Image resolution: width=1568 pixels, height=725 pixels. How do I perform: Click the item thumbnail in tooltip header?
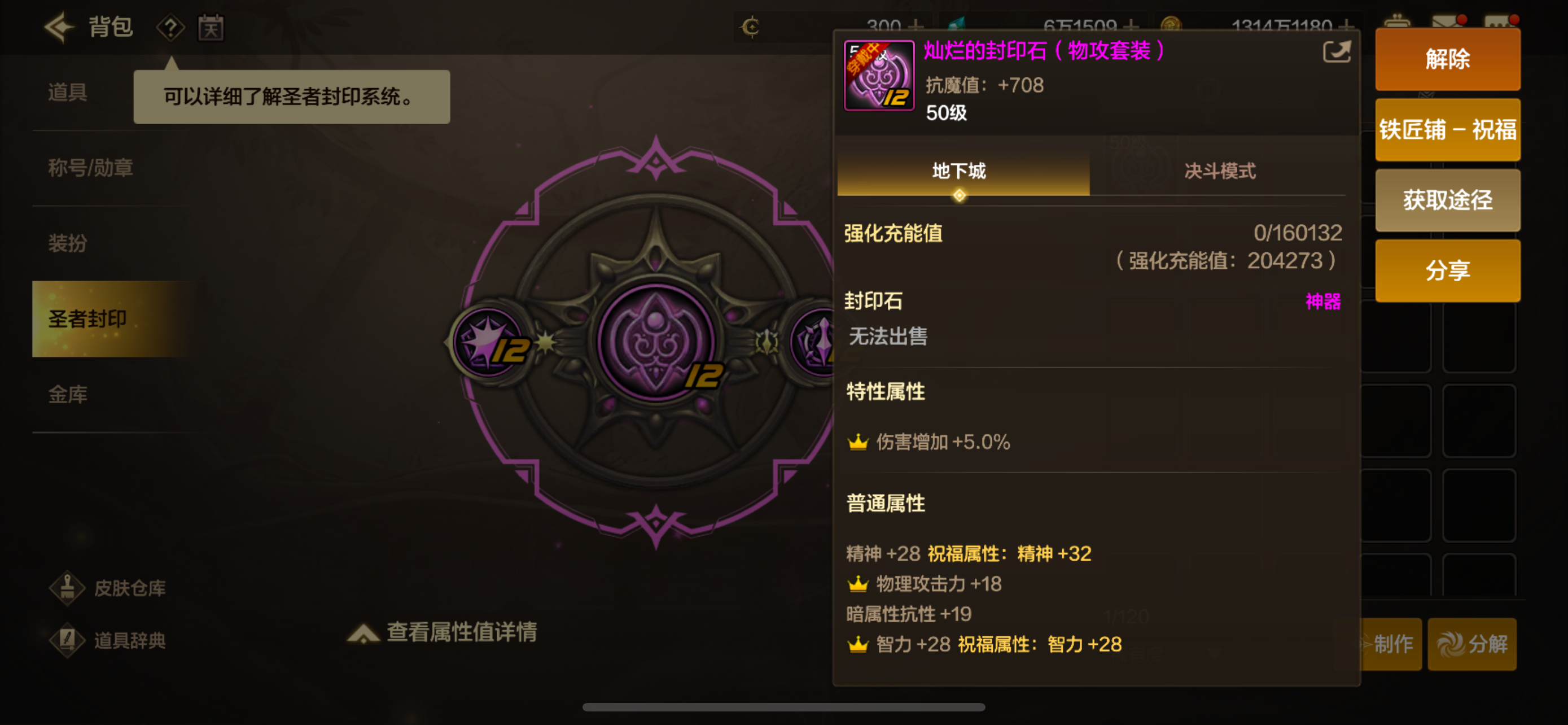[878, 76]
